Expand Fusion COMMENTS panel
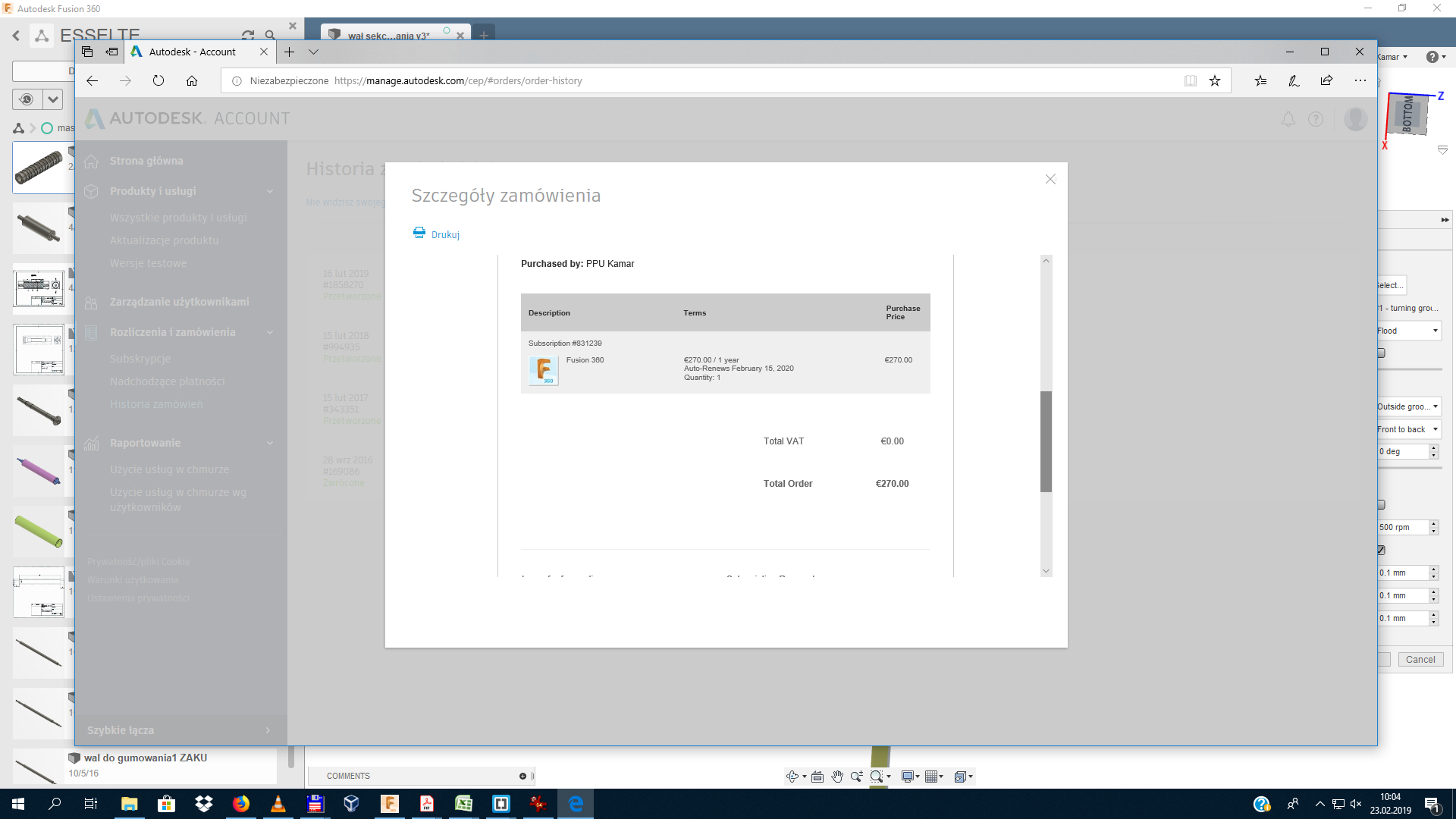 pyautogui.click(x=522, y=776)
